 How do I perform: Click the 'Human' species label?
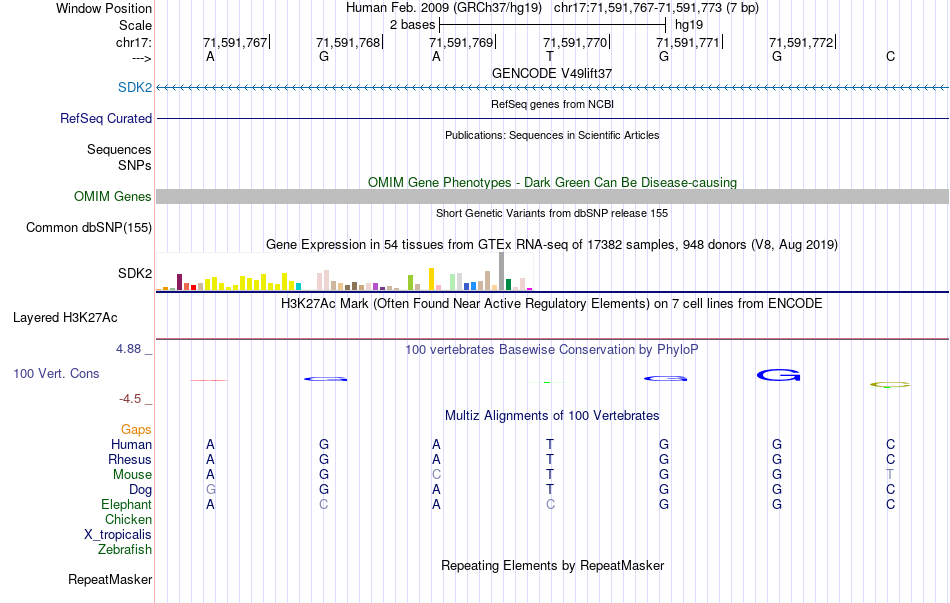131,444
